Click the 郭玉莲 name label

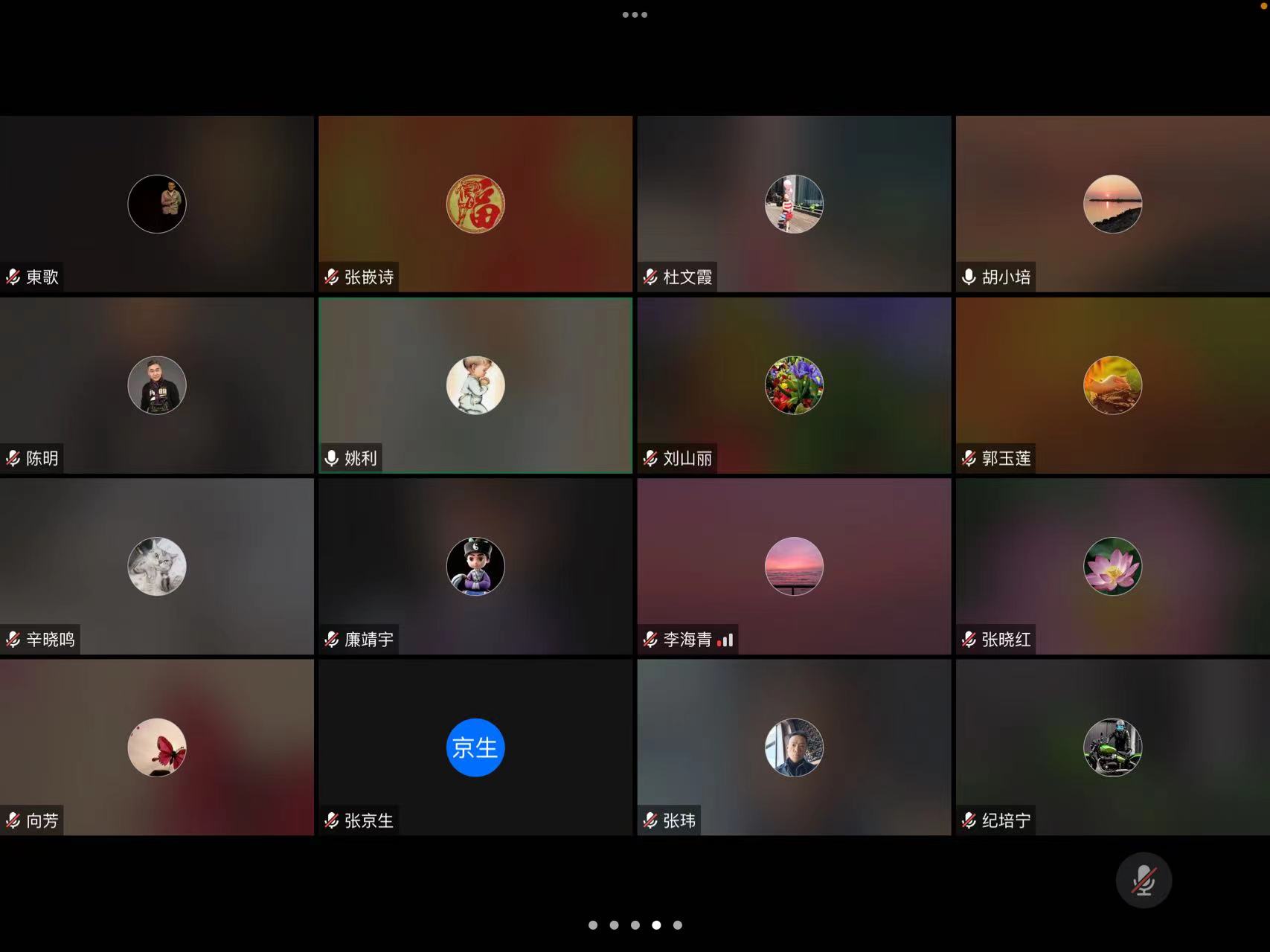tap(1006, 458)
